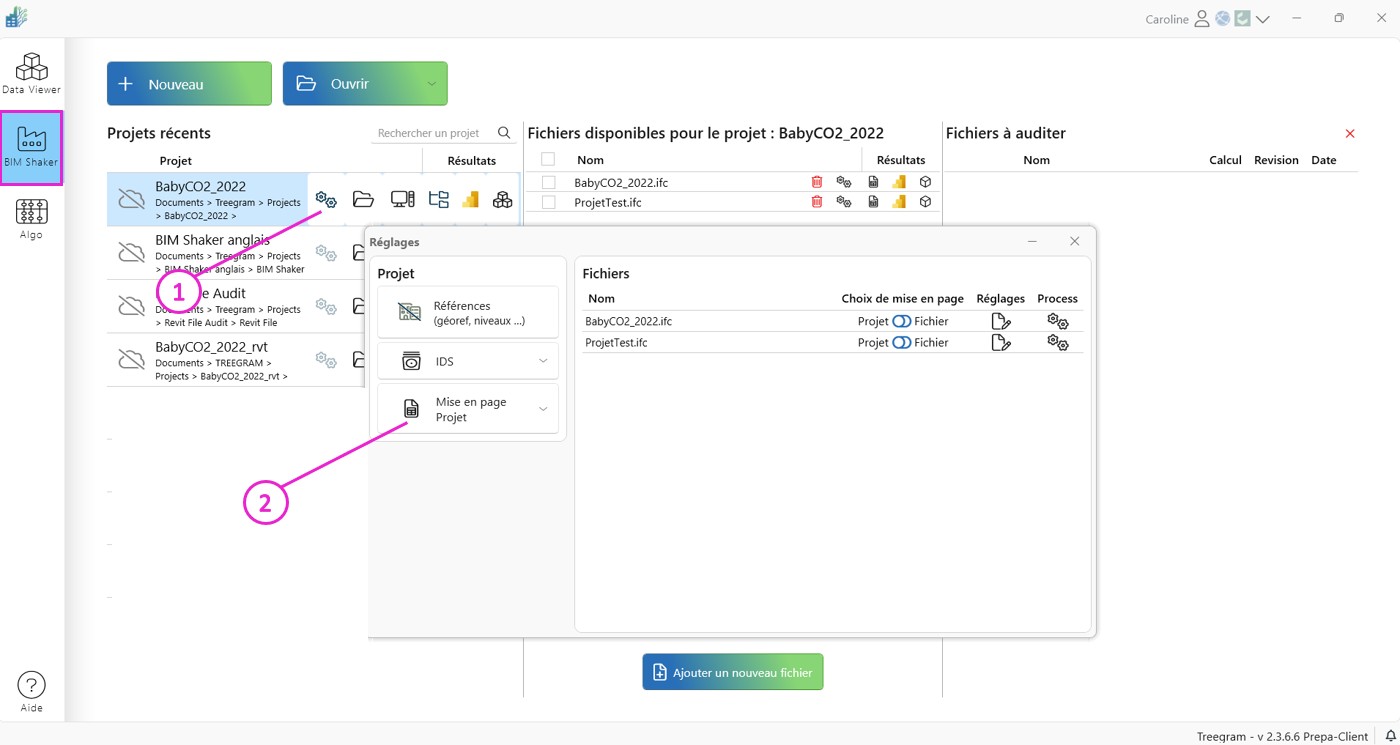Open Process gears for BabyCO2_2022.ifc in Réglages
This screenshot has height=745, width=1400.
1057,321
